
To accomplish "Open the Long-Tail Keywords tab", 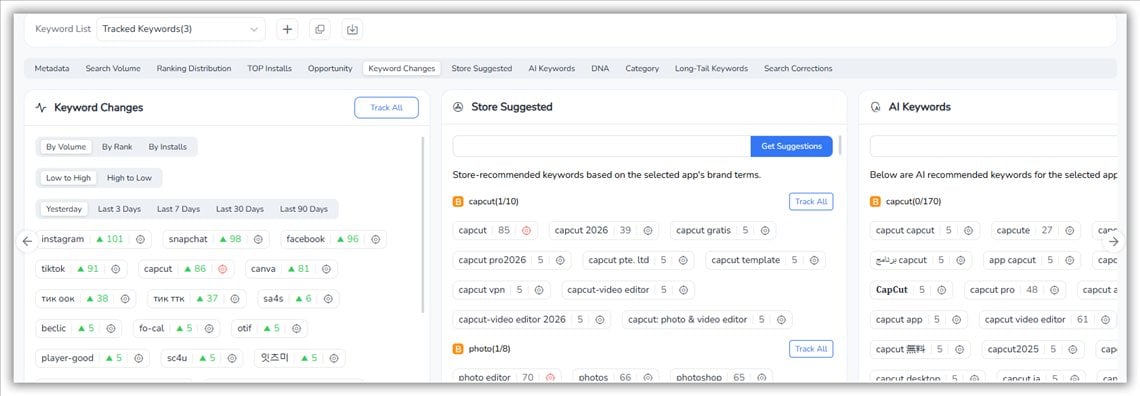I will coord(711,68).
